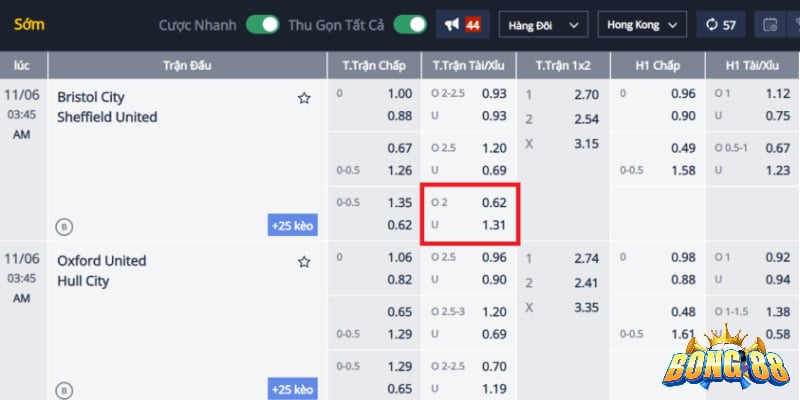This screenshot has width=800, height=400.
Task: Favorite the Bristol City match star icon
Action: click(304, 98)
